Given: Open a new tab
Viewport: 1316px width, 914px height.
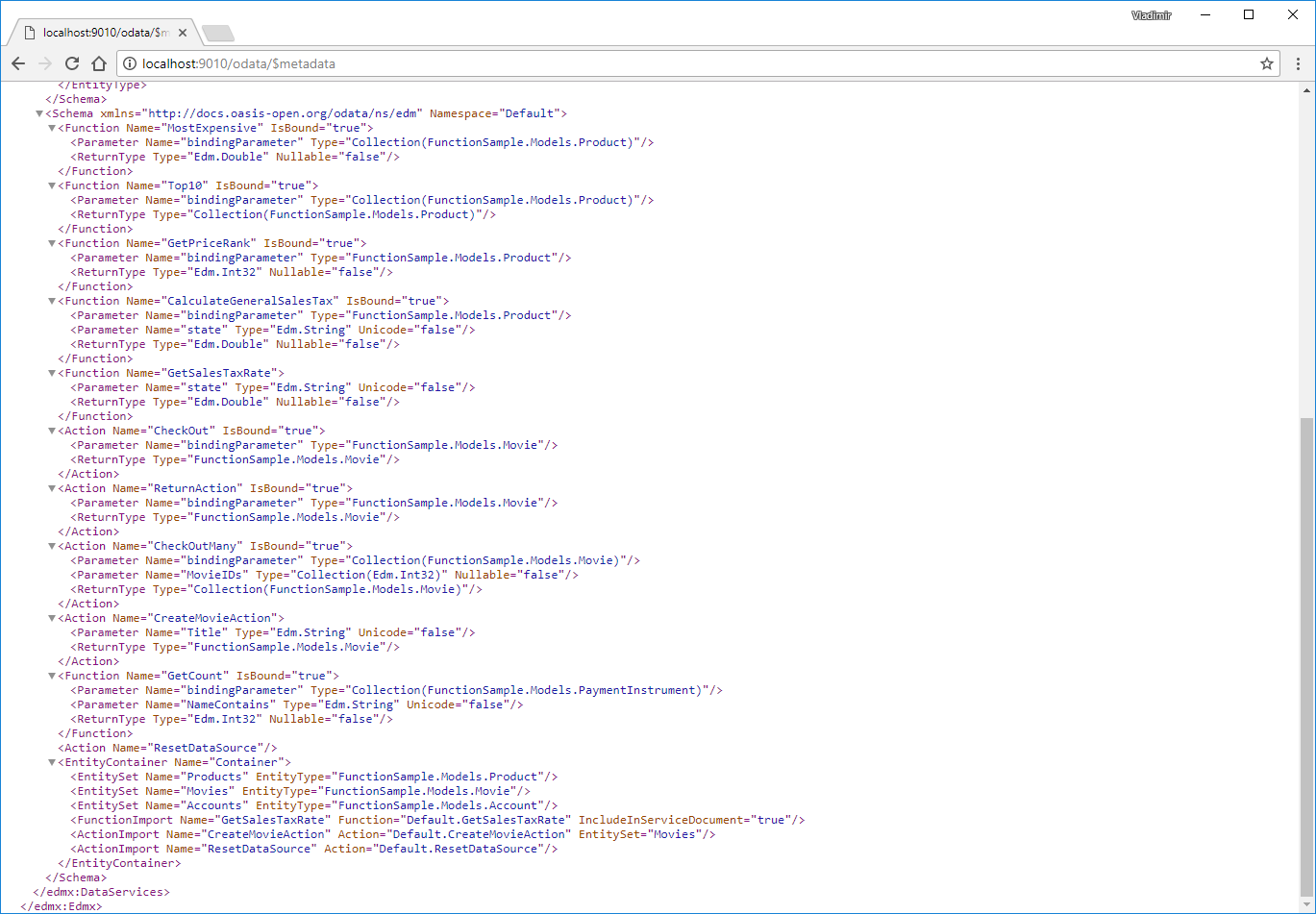Looking at the screenshot, I should click(218, 34).
